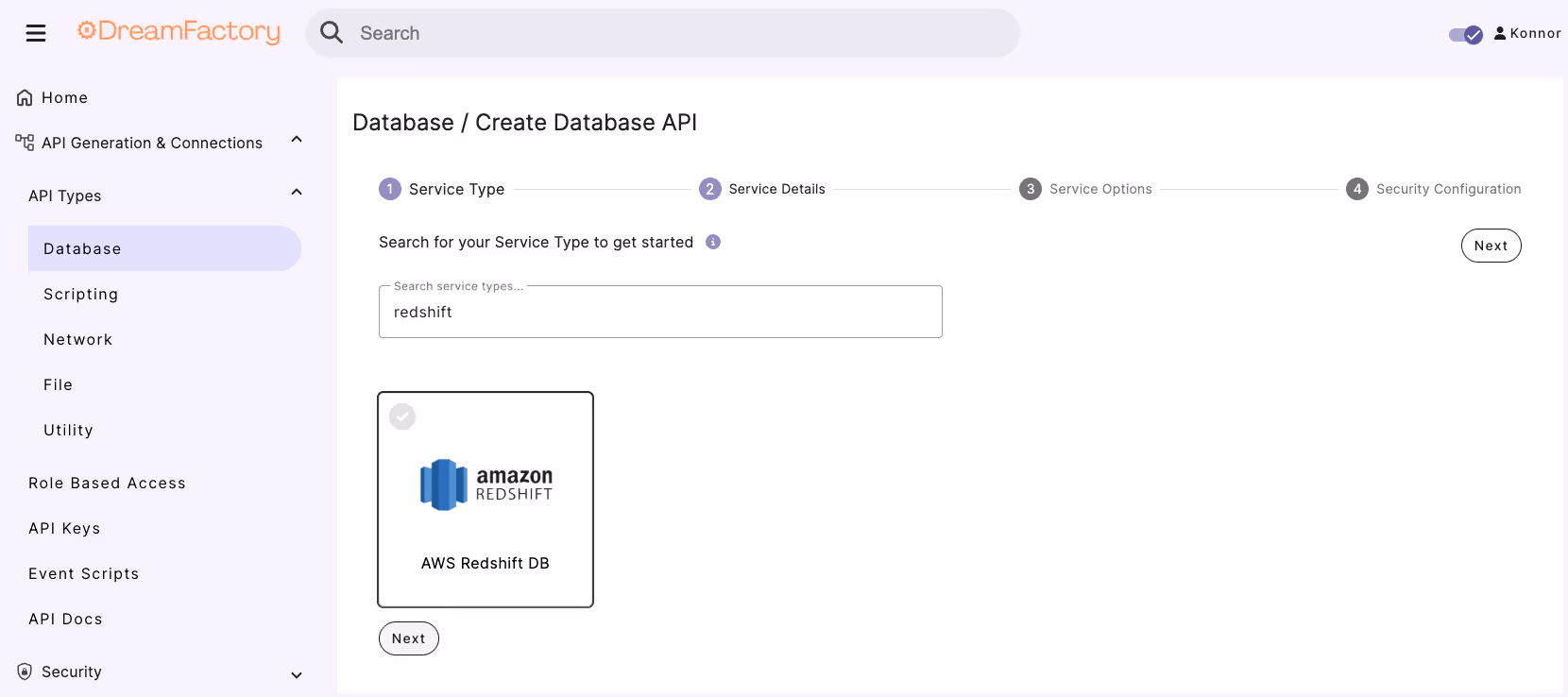The image size is (1568, 697).
Task: Open Network API type
Action: (x=78, y=339)
